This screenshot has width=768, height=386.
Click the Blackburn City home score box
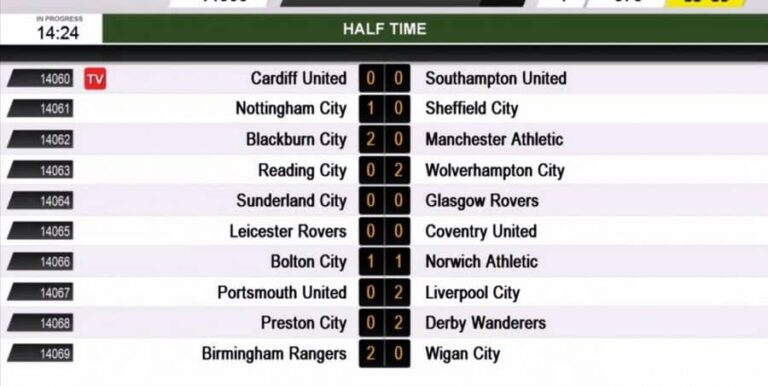click(x=371, y=140)
